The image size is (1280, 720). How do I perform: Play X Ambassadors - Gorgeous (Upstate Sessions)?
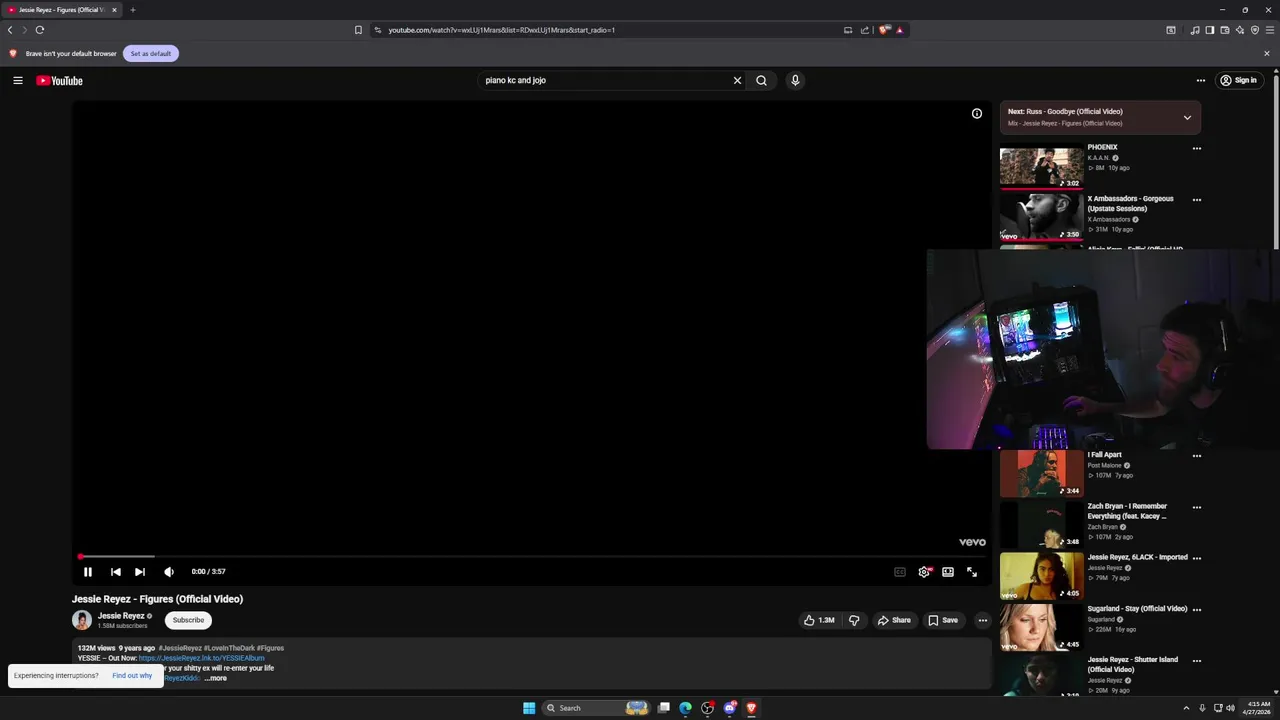point(1041,218)
